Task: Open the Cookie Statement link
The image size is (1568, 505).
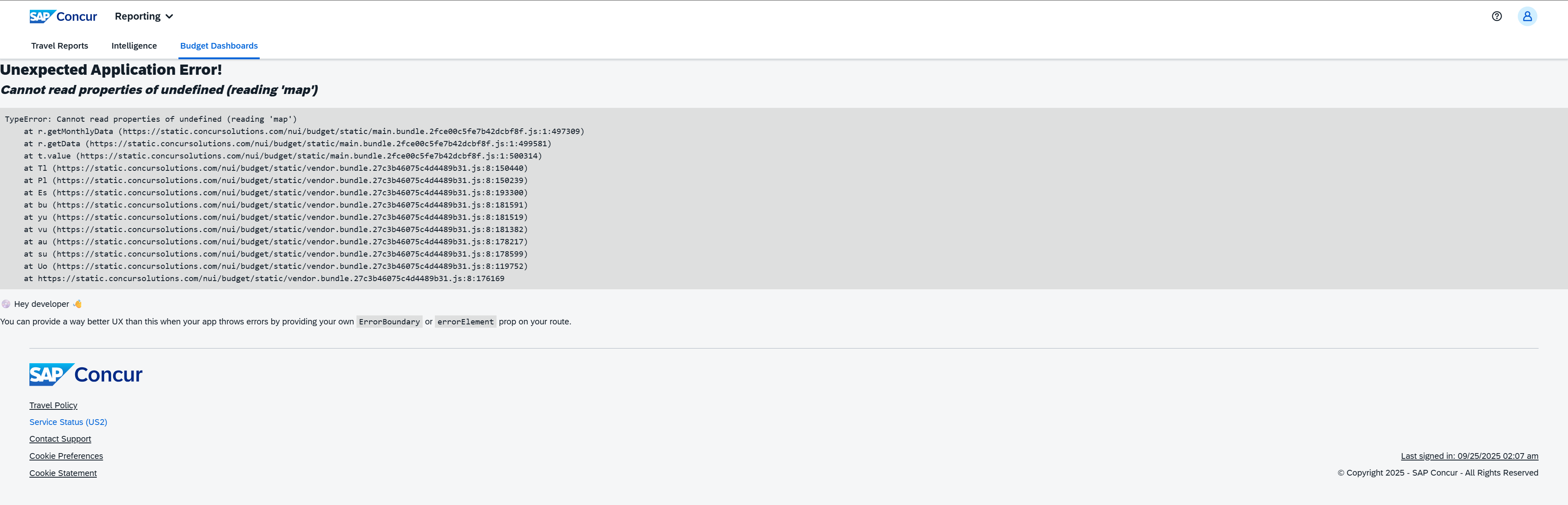Action: click(x=63, y=473)
